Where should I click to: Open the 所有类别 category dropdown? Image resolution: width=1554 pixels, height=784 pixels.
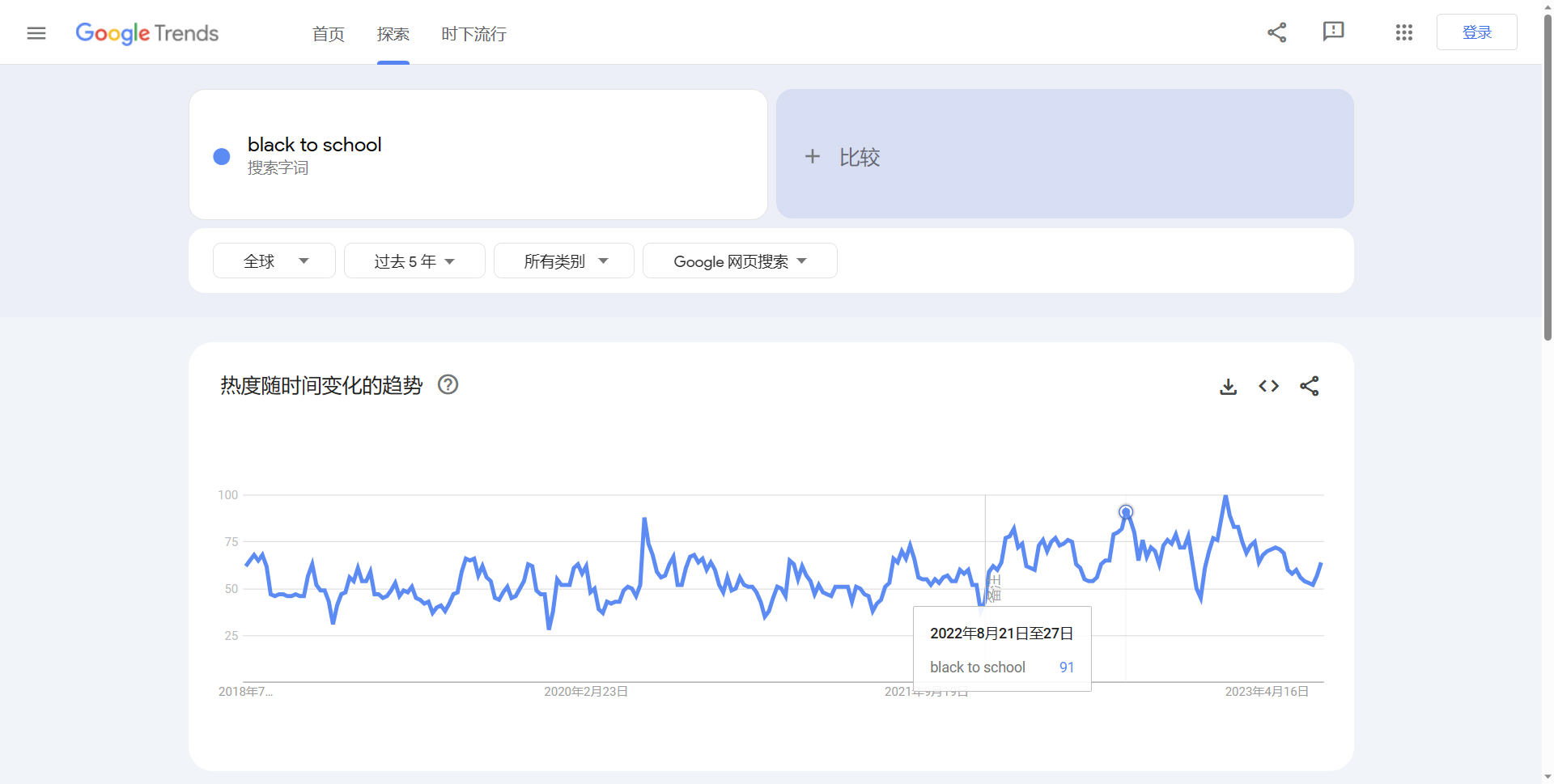(564, 261)
